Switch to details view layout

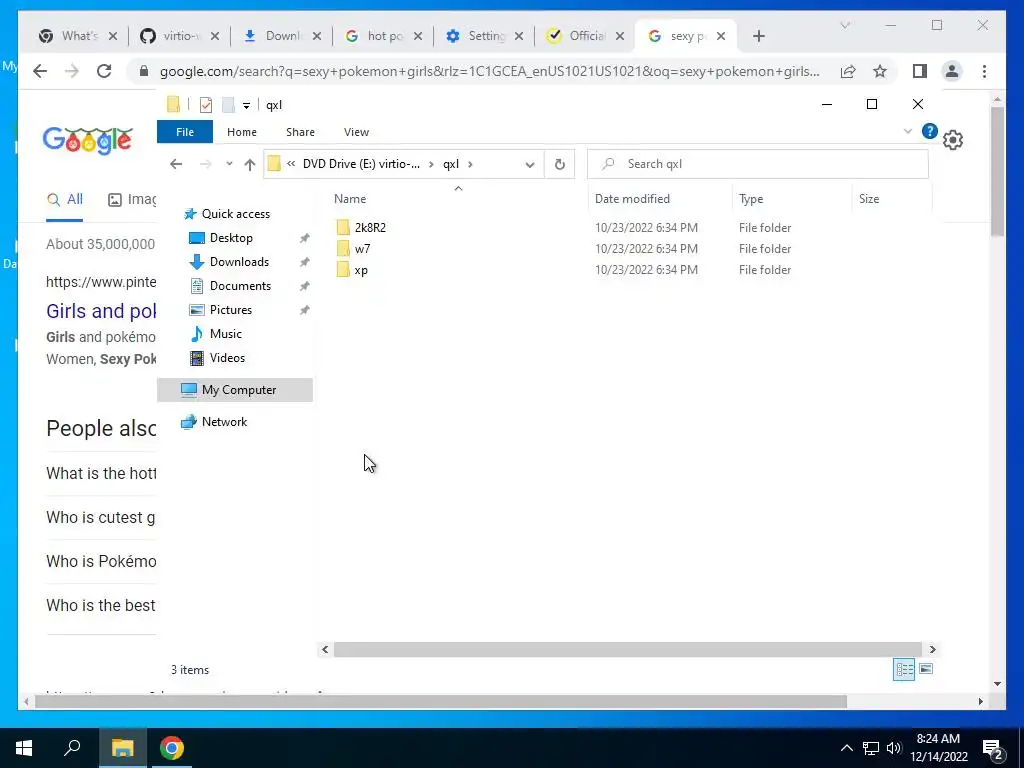(904, 669)
